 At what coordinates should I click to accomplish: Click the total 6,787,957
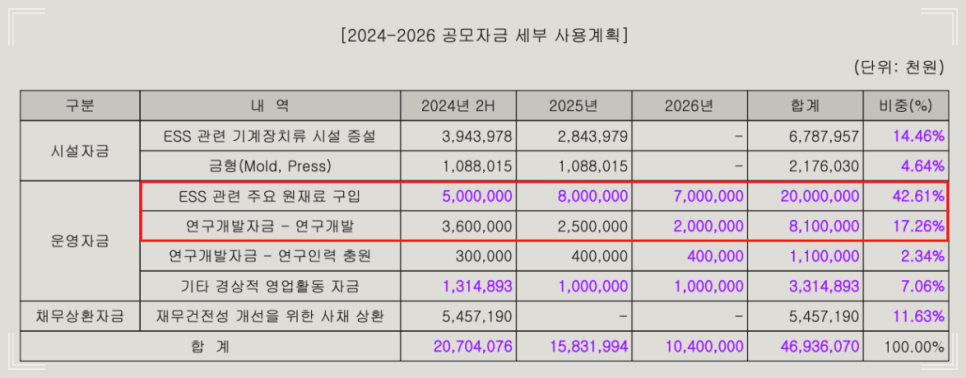(x=824, y=136)
